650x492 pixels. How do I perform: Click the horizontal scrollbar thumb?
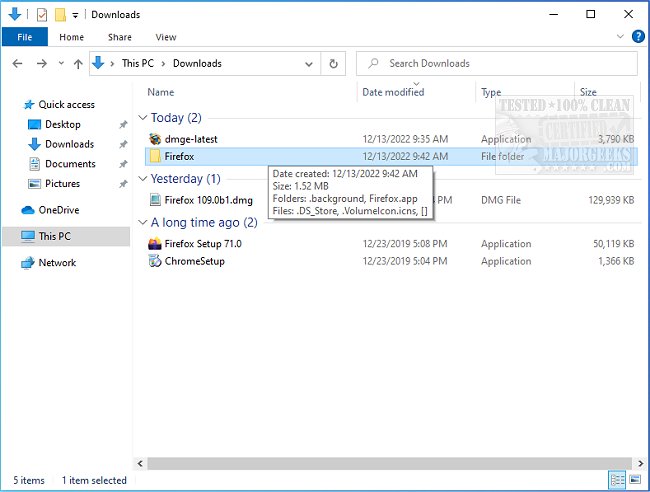(x=390, y=463)
